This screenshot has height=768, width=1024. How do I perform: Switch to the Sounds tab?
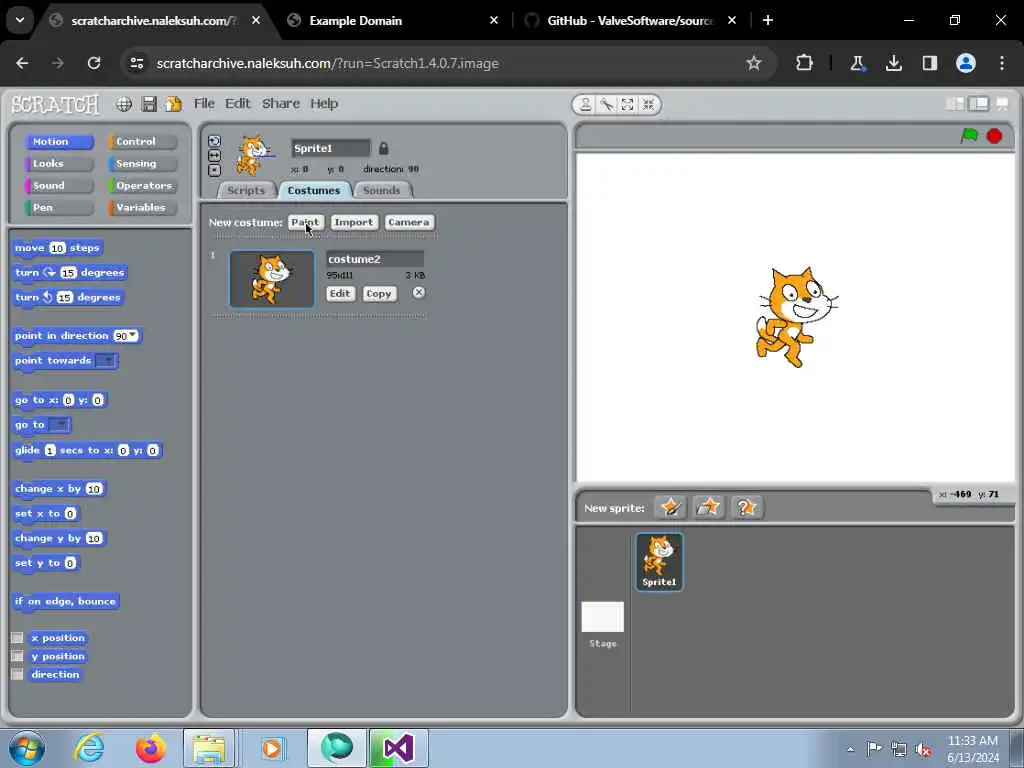381,190
